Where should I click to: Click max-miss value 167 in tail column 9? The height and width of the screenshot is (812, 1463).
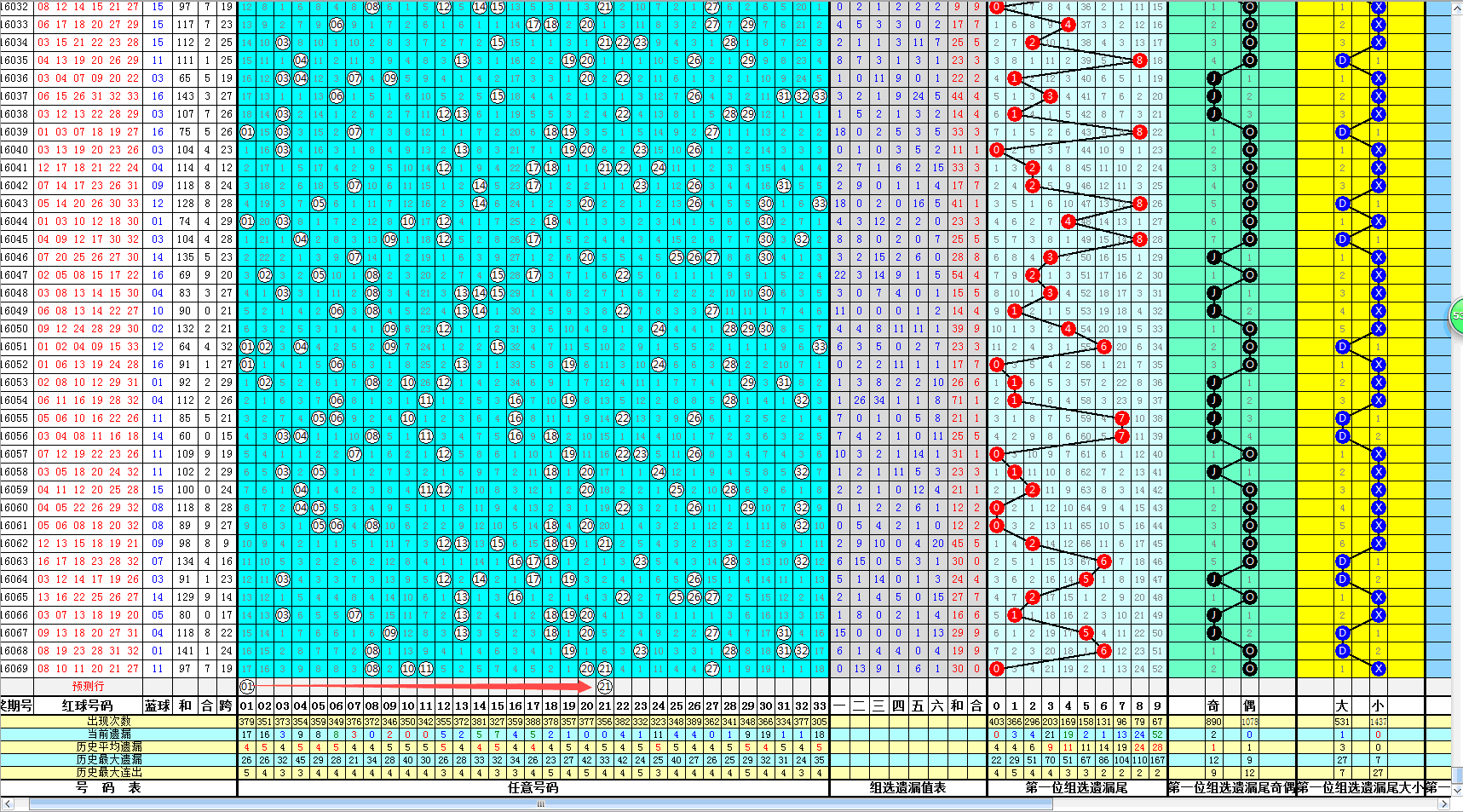(1157, 760)
